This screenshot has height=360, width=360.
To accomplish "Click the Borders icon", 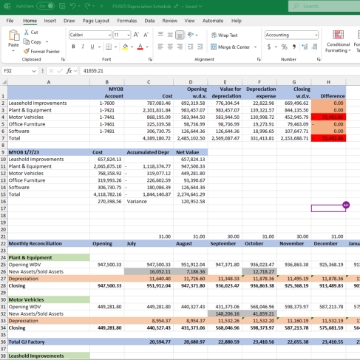I will (109, 47).
